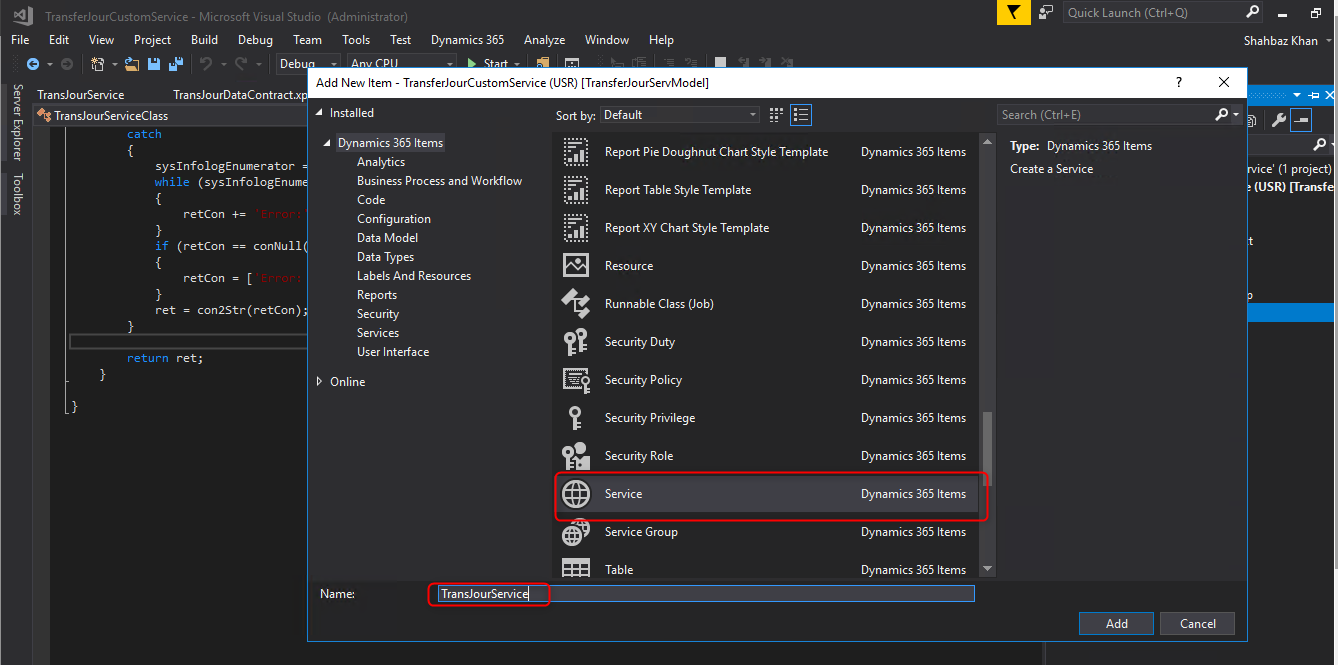Choose the Runnable Class (Job) icon
This screenshot has width=1338, height=665.
click(576, 304)
